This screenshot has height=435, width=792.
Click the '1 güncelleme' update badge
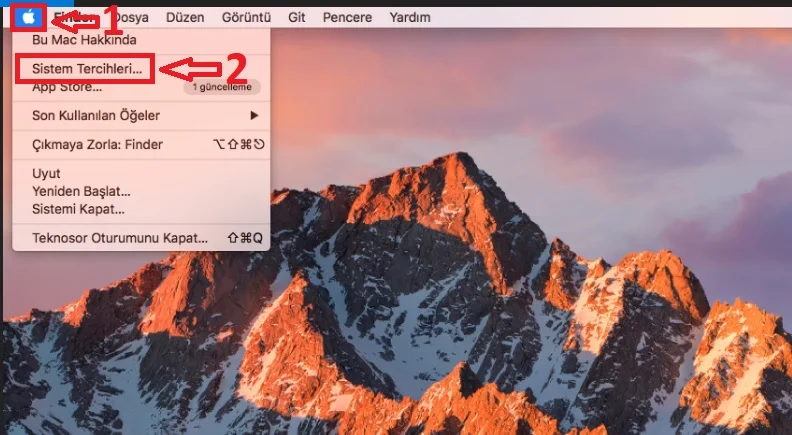[227, 88]
